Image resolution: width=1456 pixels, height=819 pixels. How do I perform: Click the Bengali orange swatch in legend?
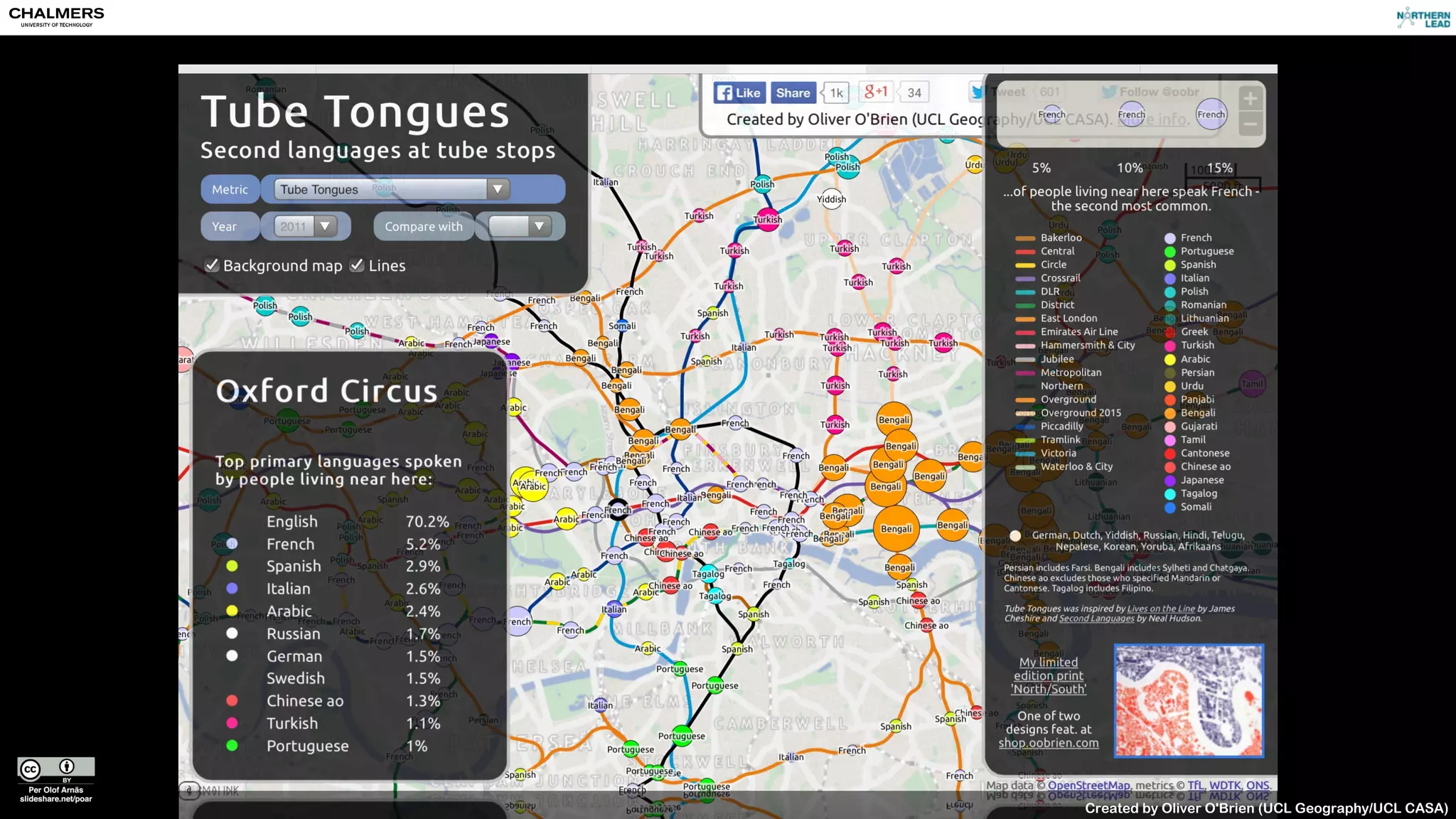[1169, 413]
